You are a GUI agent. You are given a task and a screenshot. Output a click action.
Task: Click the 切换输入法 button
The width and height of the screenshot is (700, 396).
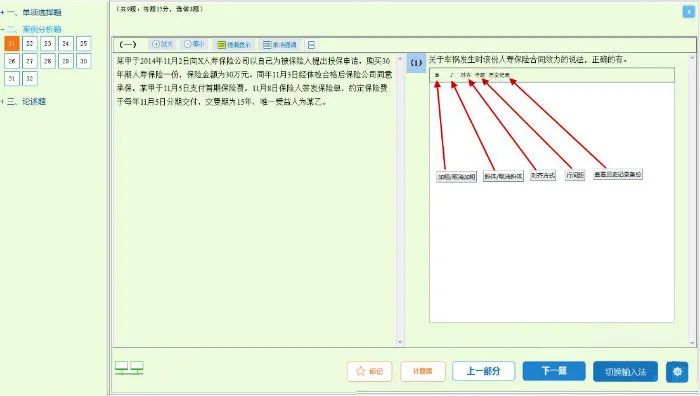pos(625,371)
